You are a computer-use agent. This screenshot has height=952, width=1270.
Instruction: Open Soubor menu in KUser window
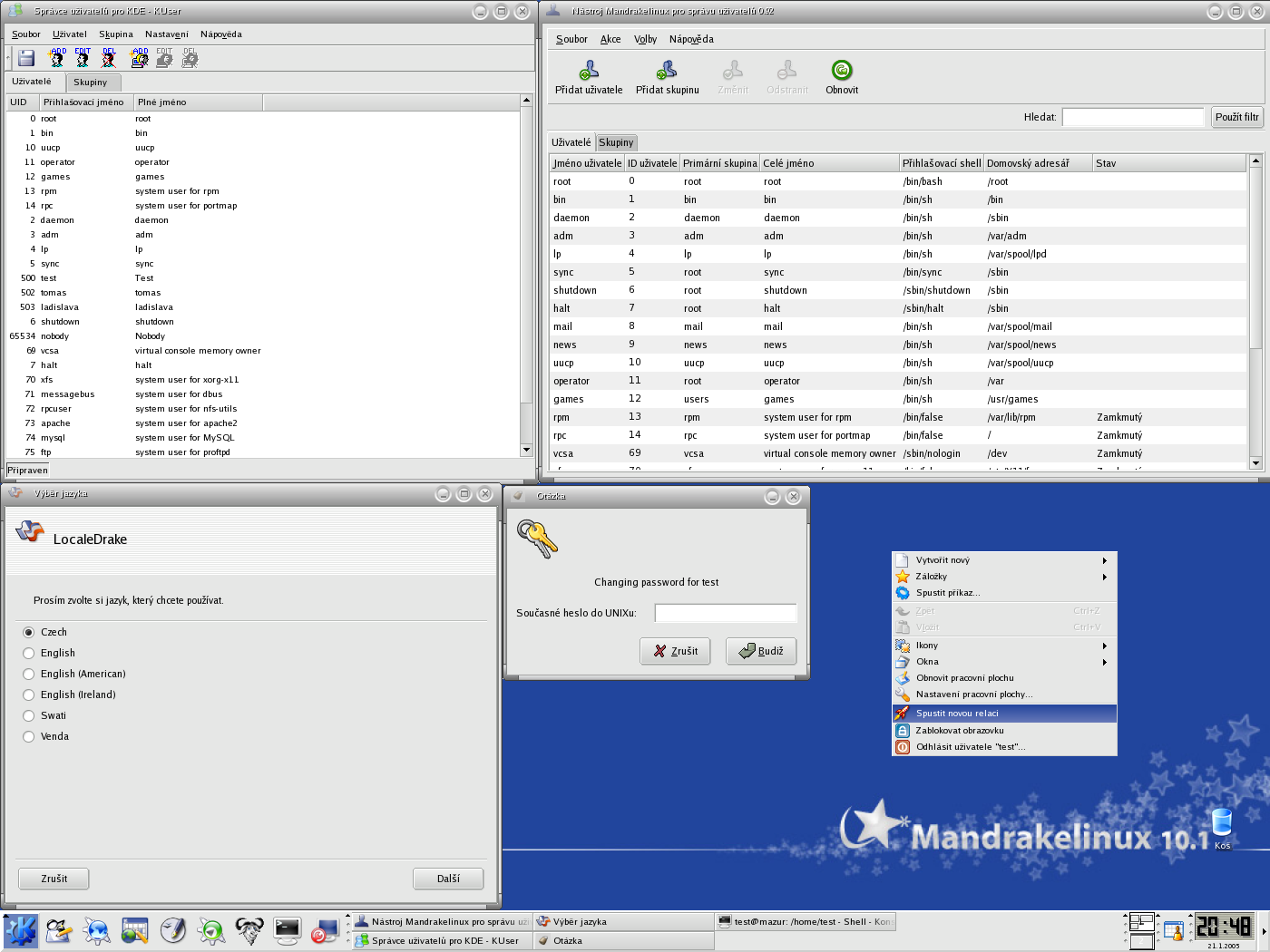26,34
